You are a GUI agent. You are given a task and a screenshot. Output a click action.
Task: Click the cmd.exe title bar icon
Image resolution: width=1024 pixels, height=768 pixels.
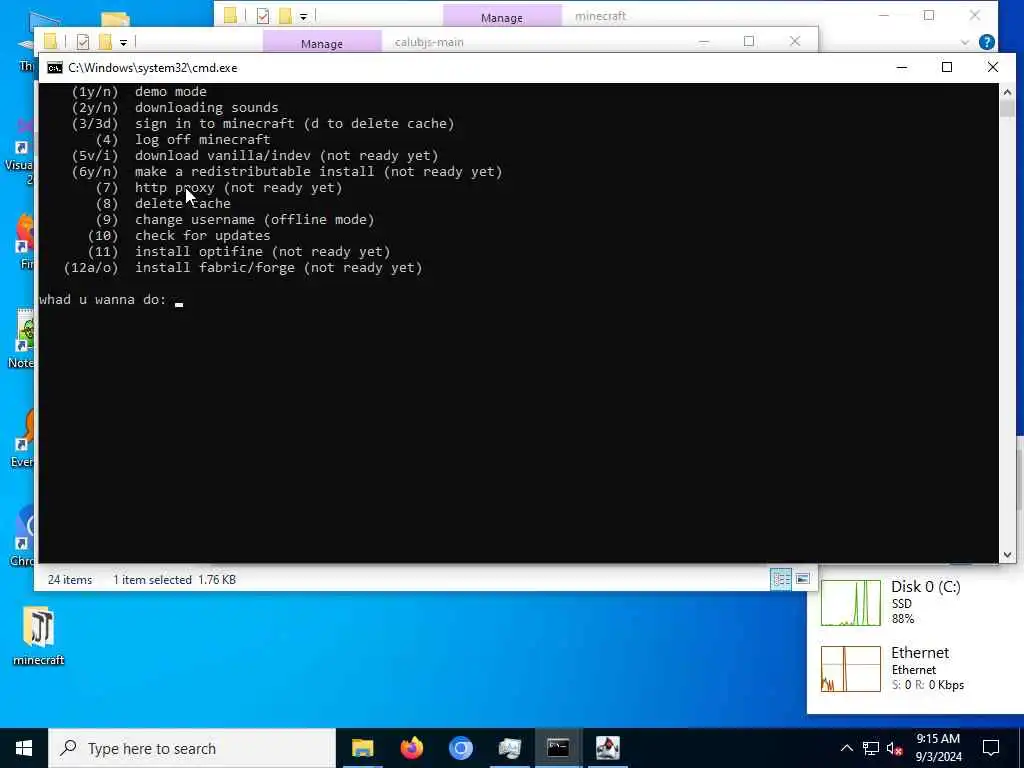pyautogui.click(x=55, y=68)
